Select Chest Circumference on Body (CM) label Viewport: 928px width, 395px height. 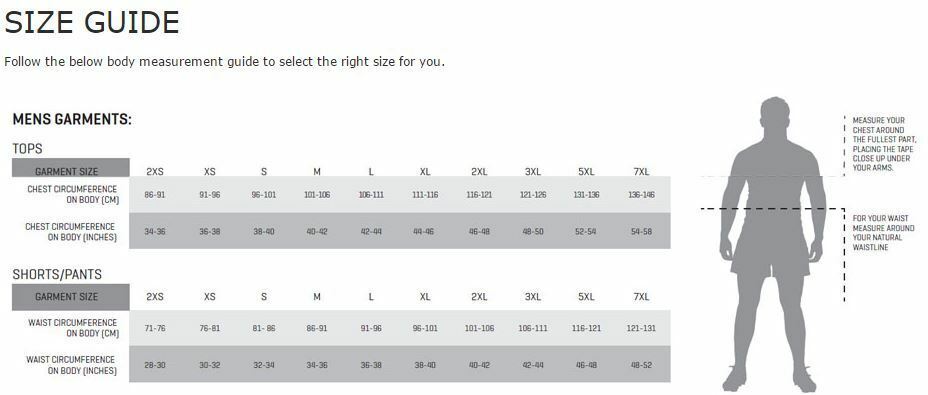point(72,195)
